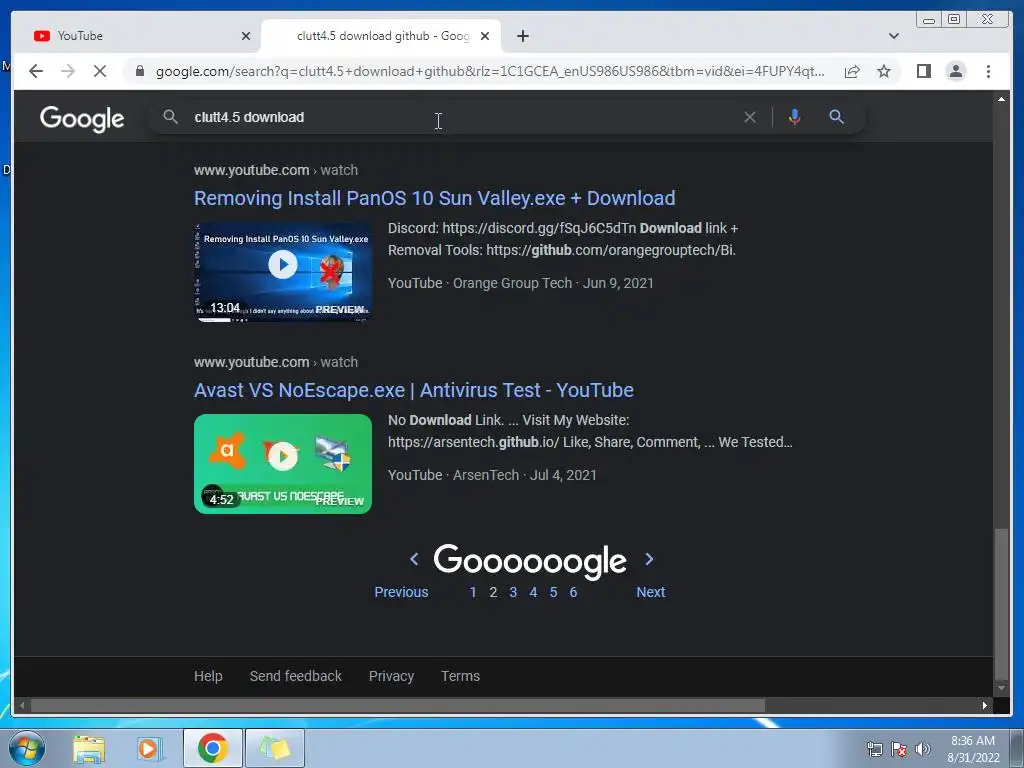Share this page from the address bar
The height and width of the screenshot is (768, 1024).
click(852, 71)
